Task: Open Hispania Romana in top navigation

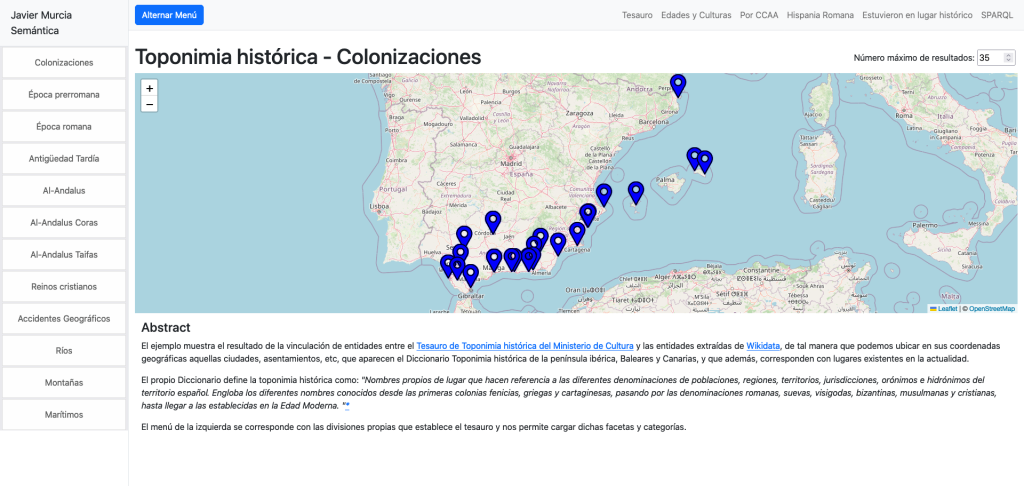Action: click(x=820, y=16)
